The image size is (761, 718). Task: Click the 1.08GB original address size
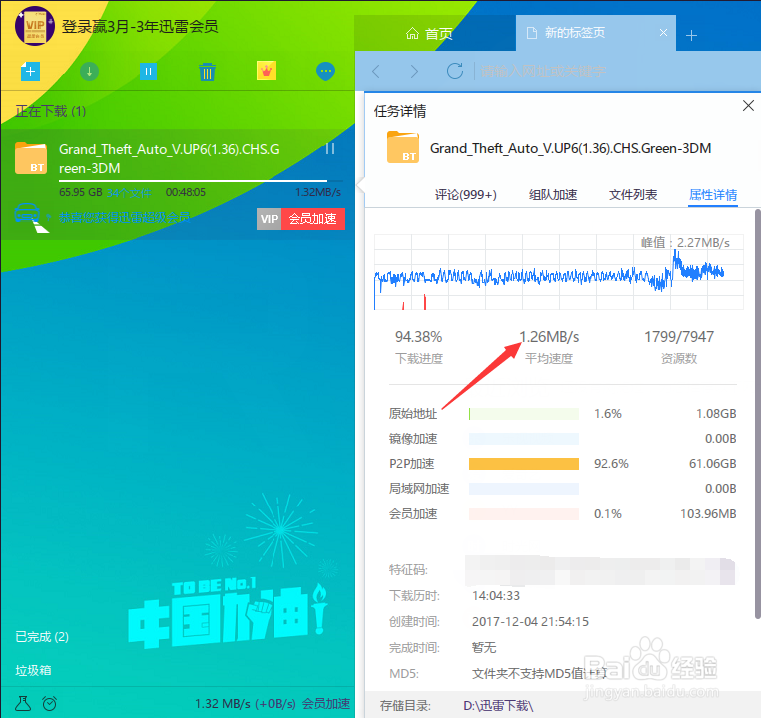pyautogui.click(x=716, y=414)
